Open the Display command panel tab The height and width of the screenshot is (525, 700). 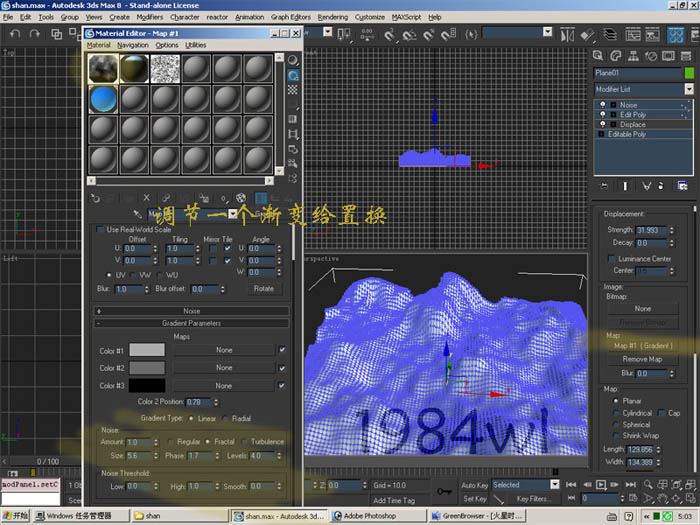(x=668, y=56)
